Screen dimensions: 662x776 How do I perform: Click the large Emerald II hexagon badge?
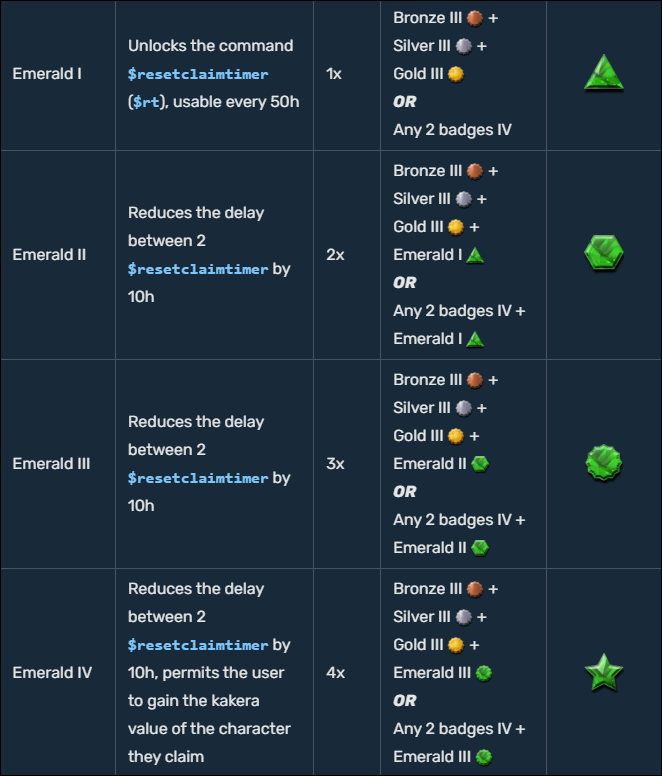(x=604, y=254)
